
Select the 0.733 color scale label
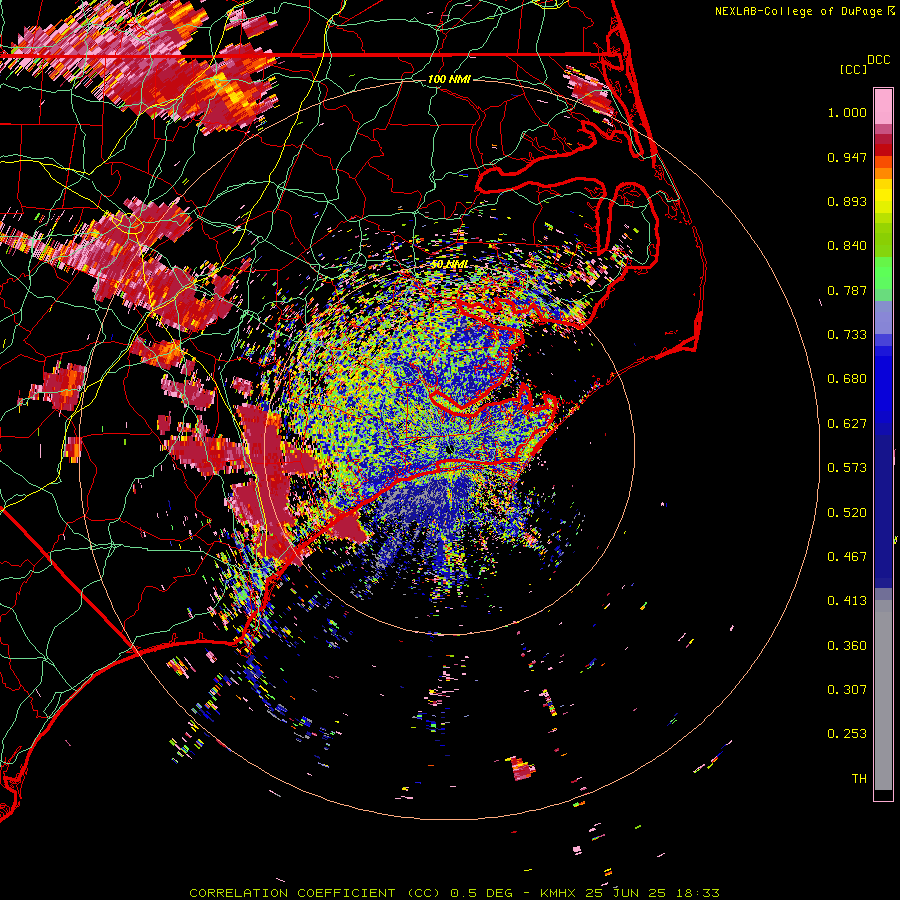847,335
